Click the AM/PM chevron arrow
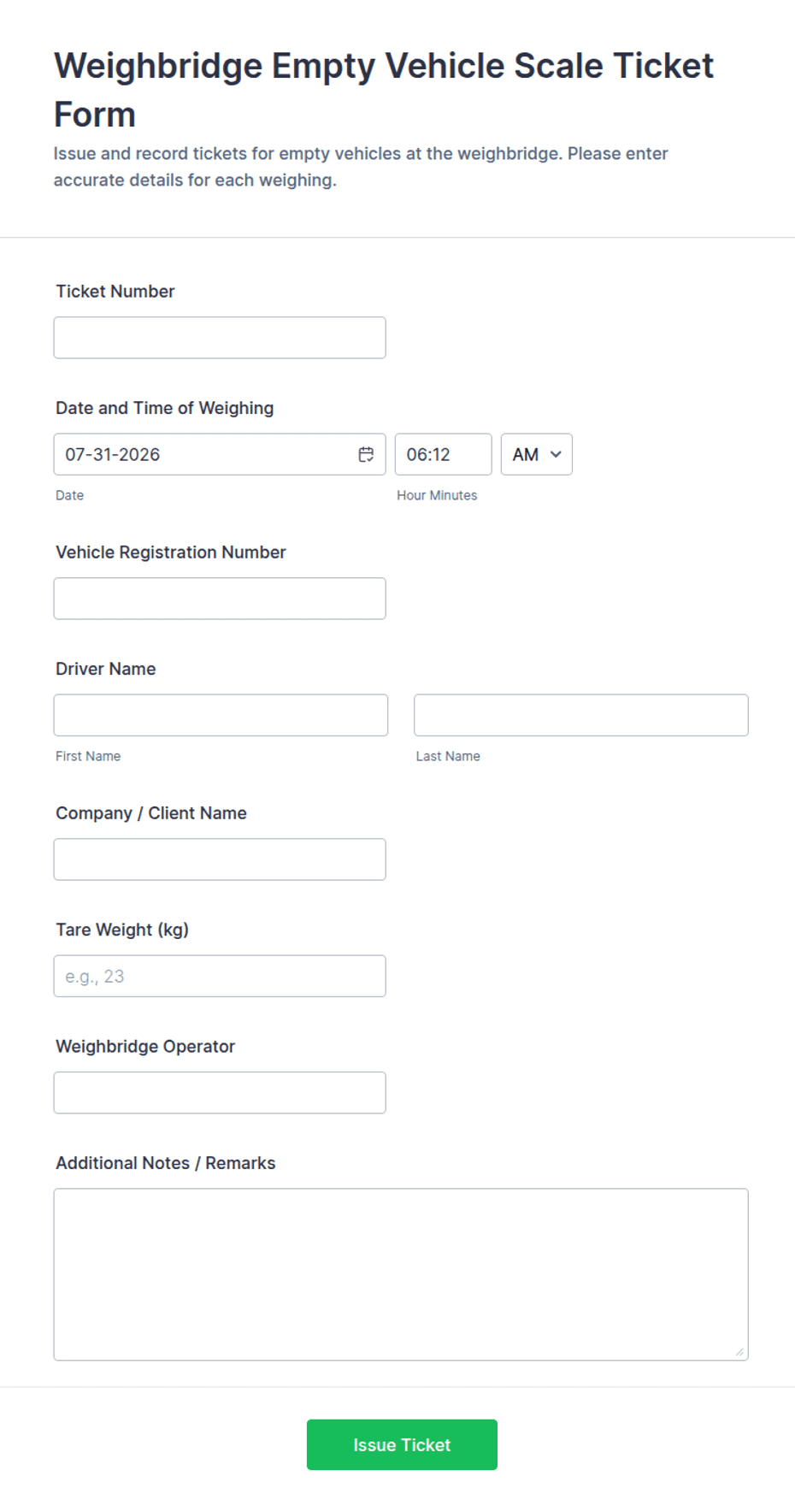The width and height of the screenshot is (795, 1512). tap(556, 454)
